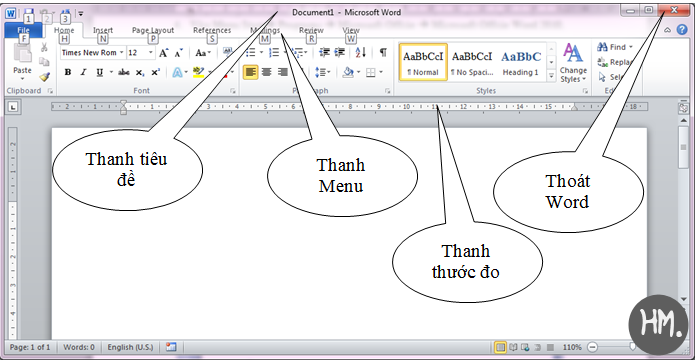Toggle Strikethrough formatting
Viewport: 695px width, 361px height.
124,72
